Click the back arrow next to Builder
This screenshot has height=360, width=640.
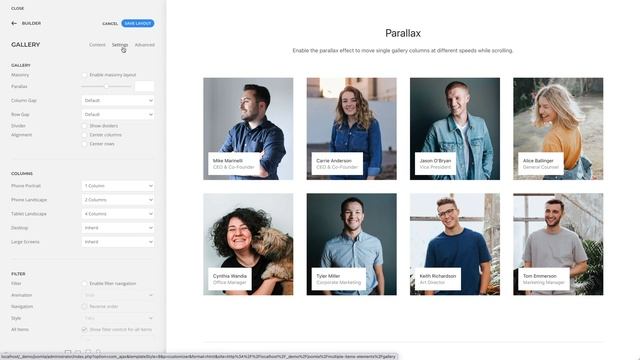(14, 23)
